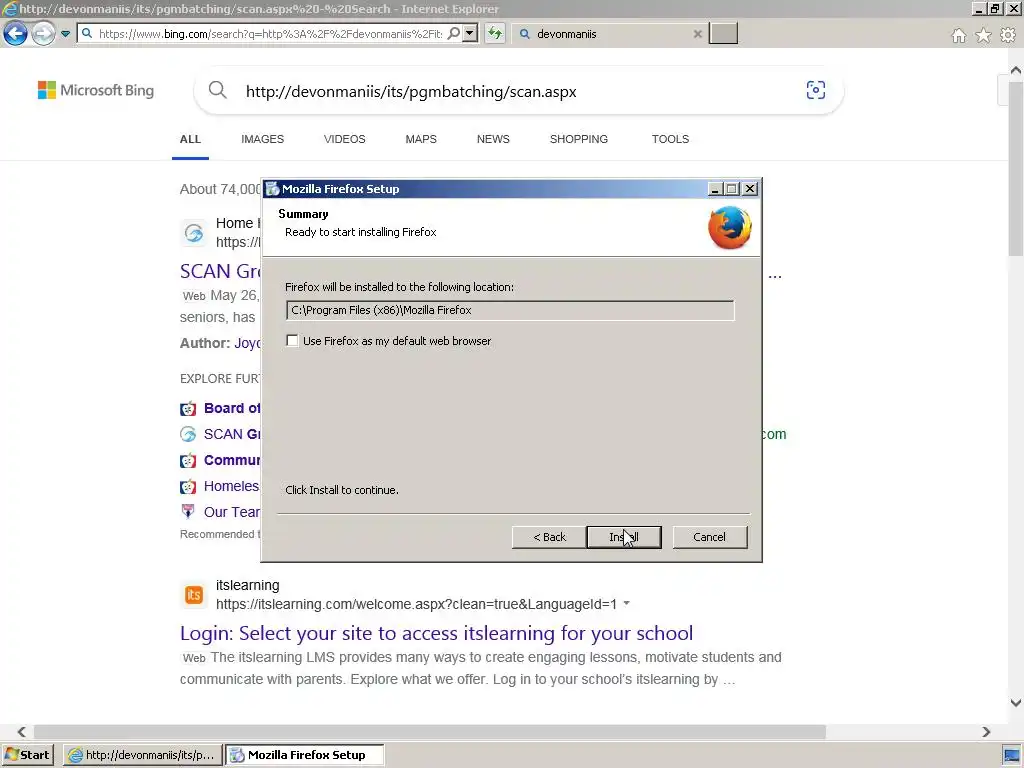
Task: Click the Microsoft Bing logo
Action: click(96, 90)
